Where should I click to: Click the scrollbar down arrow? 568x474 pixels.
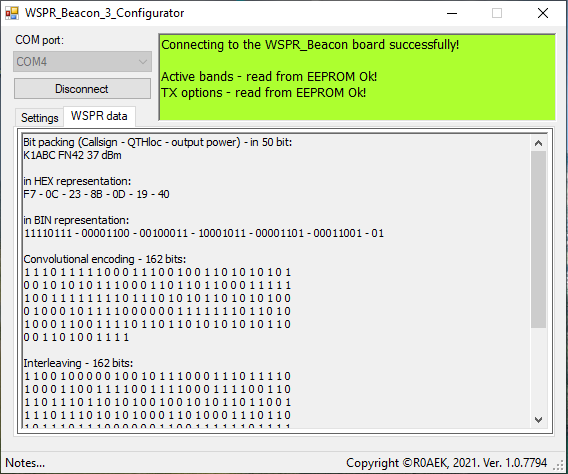click(x=538, y=419)
